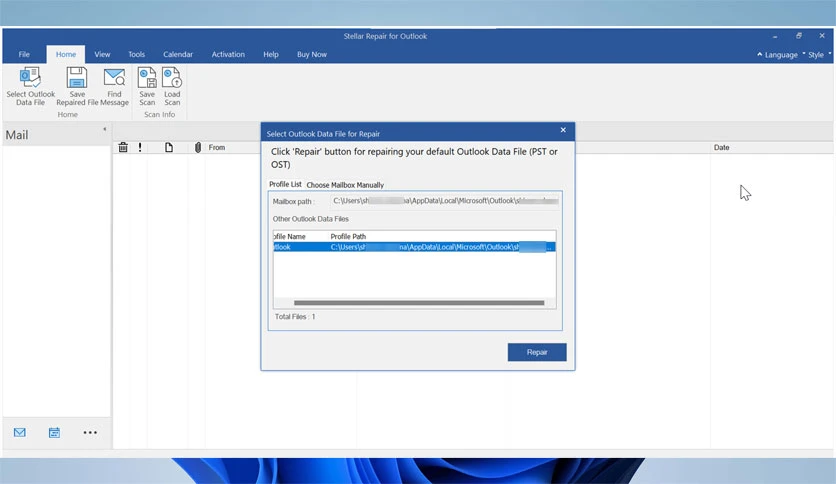Open the Tools ribbon tab
The width and height of the screenshot is (836, 484).
tap(136, 54)
